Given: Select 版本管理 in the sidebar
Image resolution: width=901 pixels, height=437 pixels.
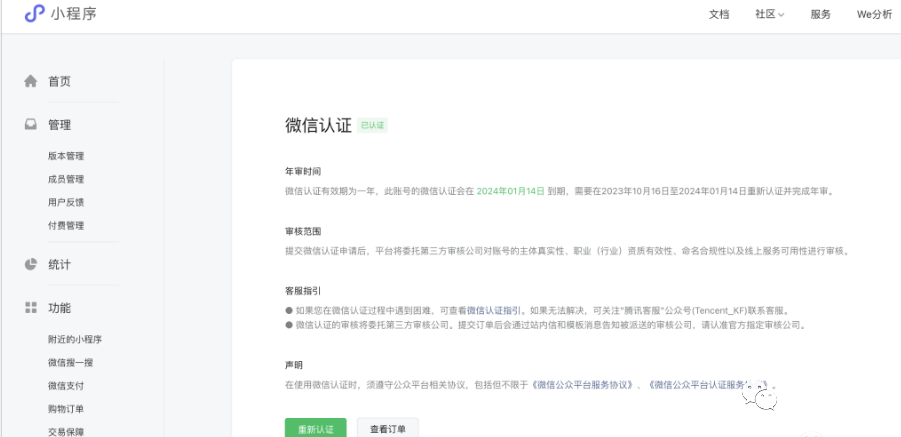Looking at the screenshot, I should [x=66, y=156].
